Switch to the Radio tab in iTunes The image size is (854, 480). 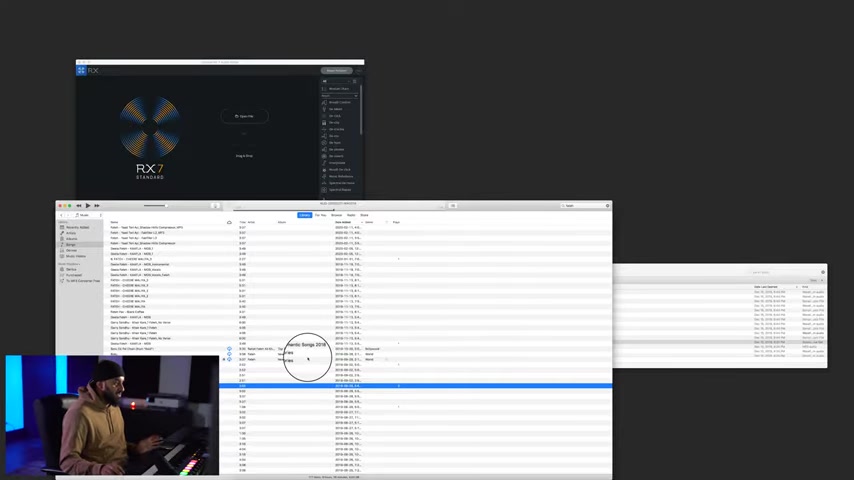(351, 215)
